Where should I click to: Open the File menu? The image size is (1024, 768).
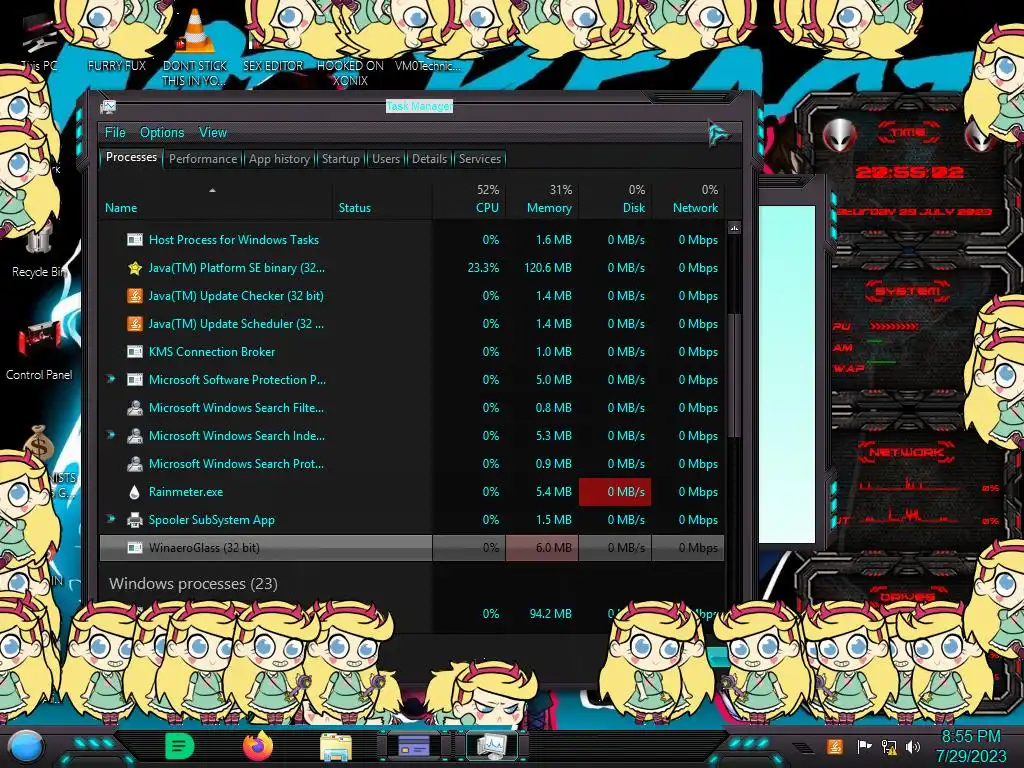(x=115, y=133)
